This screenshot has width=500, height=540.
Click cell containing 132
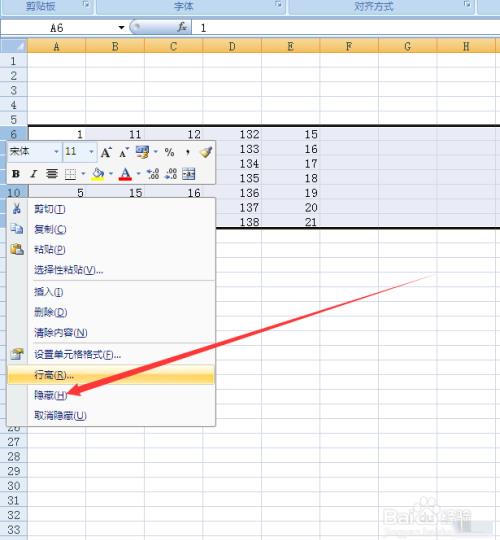coord(232,134)
